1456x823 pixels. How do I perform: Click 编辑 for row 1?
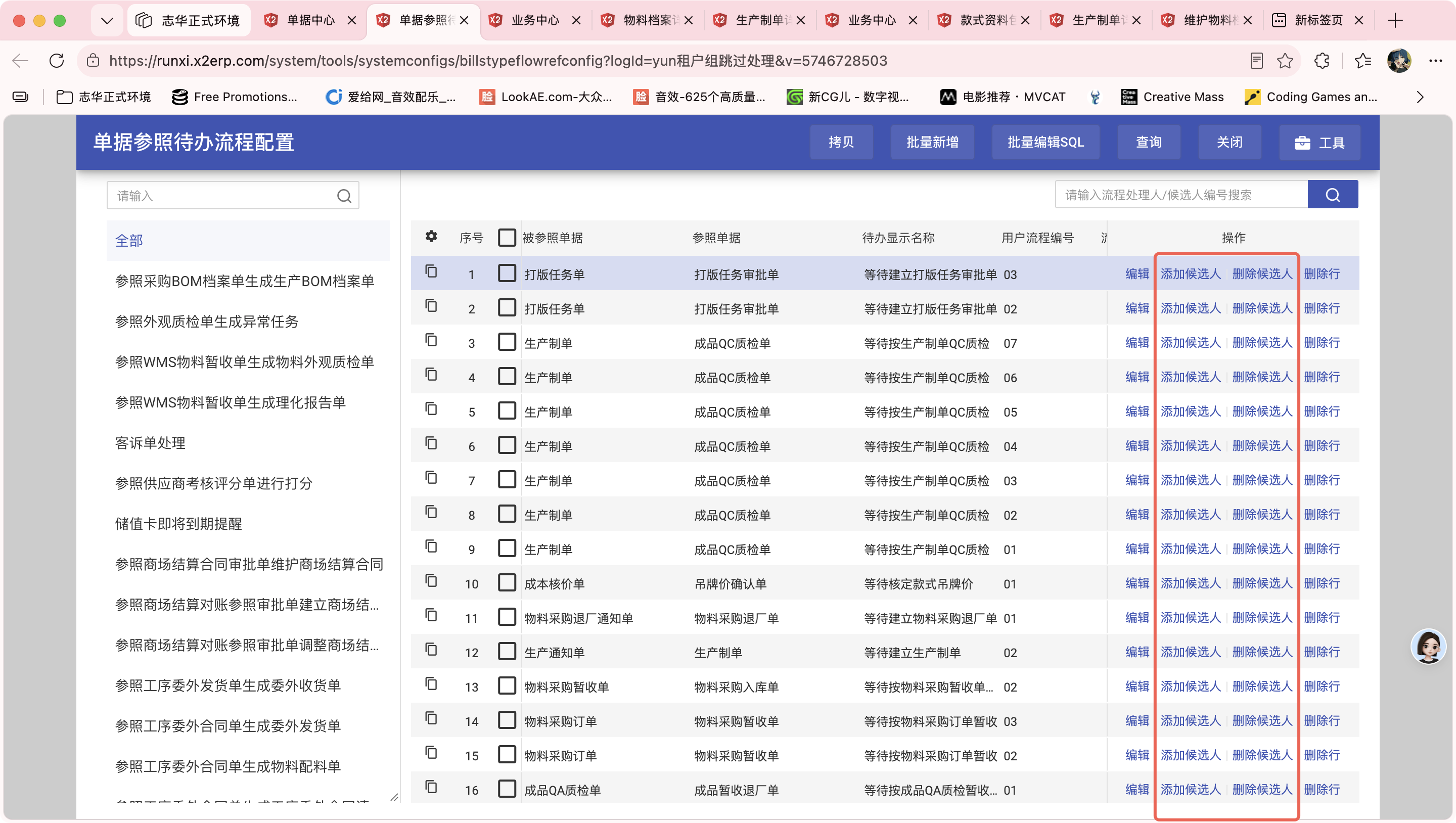[x=1136, y=274]
